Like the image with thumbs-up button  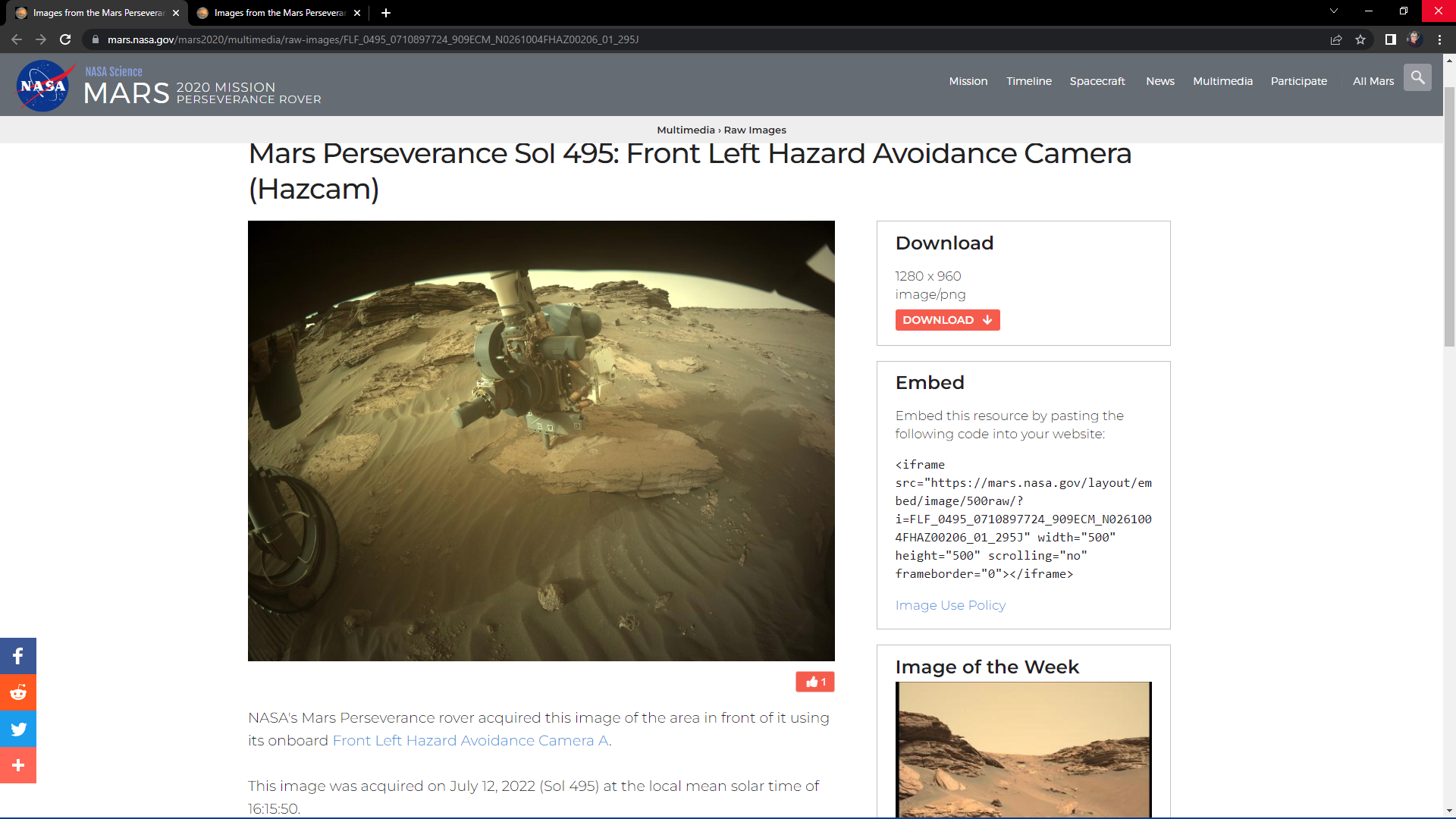pos(815,682)
